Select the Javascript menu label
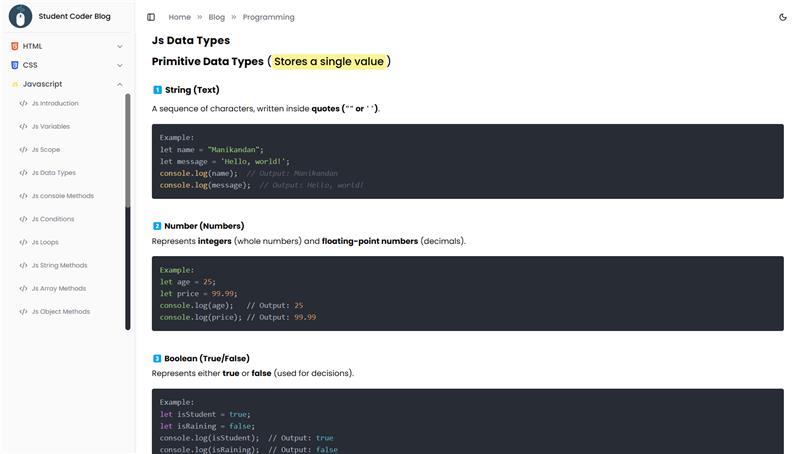This screenshot has height=454, width=800. [42, 84]
